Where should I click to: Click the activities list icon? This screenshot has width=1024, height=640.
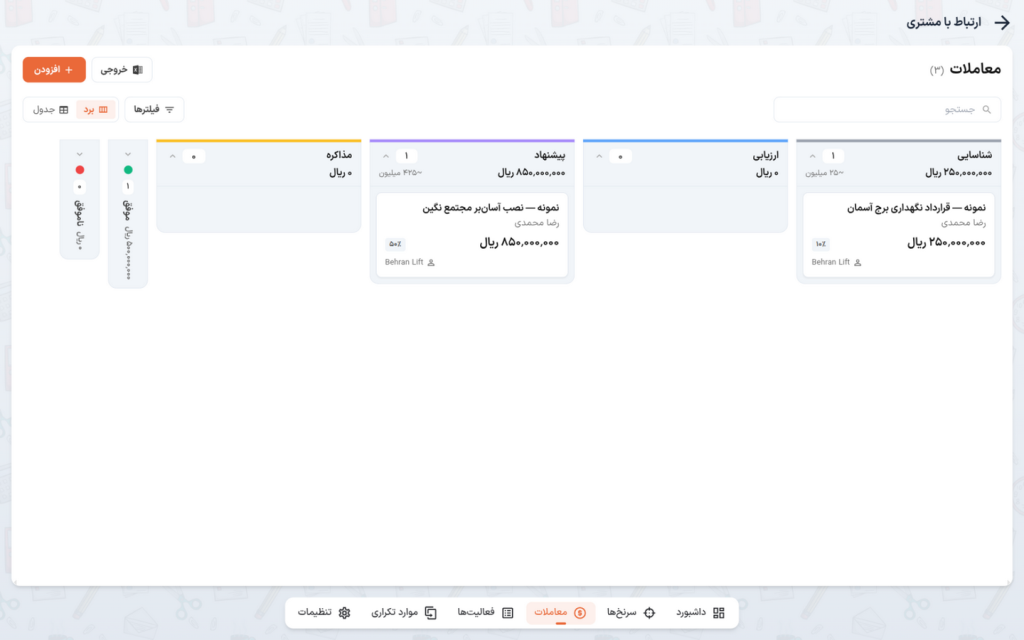tap(507, 613)
